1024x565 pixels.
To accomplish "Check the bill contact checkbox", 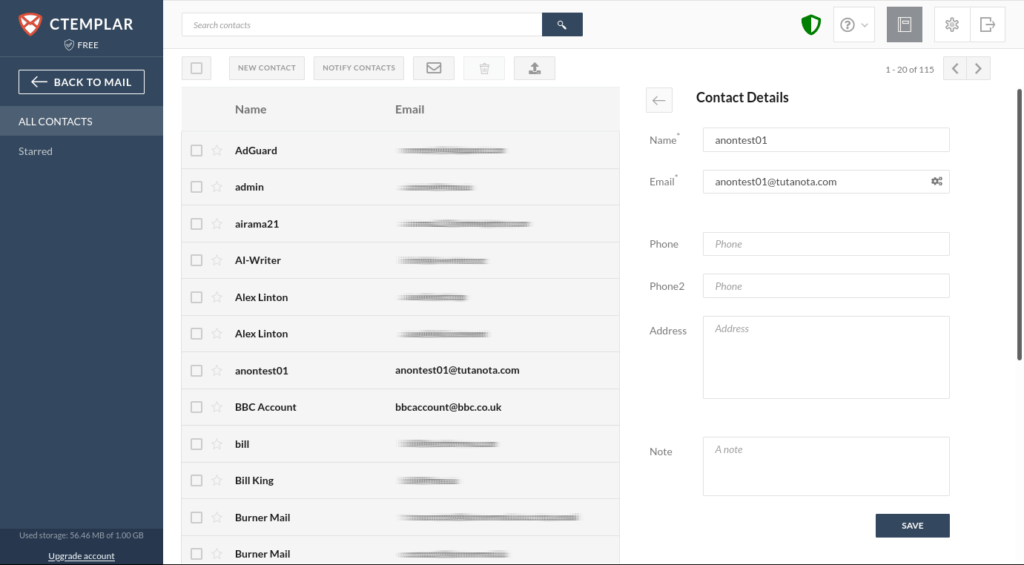I will click(x=197, y=444).
